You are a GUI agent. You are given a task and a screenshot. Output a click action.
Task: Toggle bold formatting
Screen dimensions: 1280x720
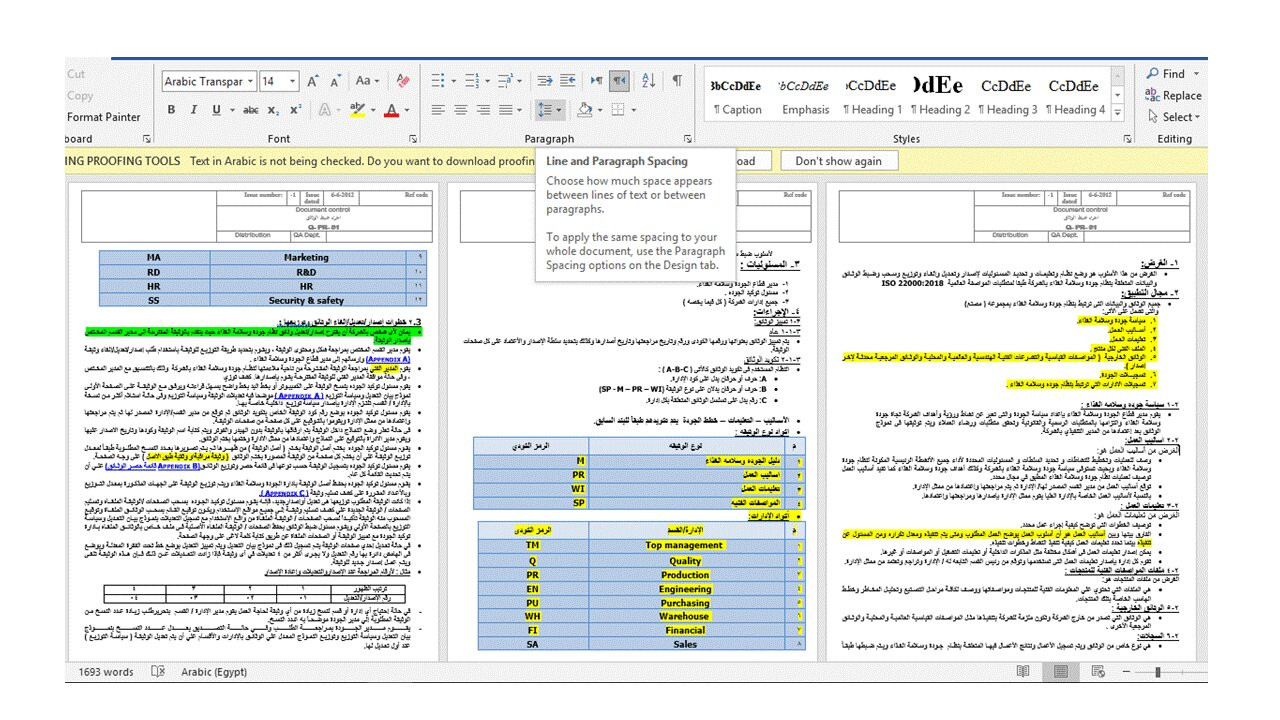pyautogui.click(x=171, y=109)
